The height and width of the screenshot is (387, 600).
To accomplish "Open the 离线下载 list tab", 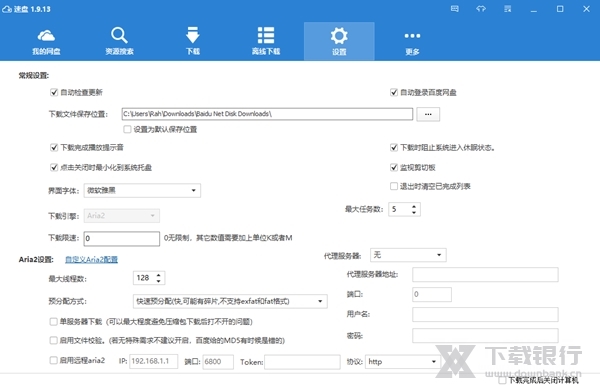I will (x=266, y=41).
